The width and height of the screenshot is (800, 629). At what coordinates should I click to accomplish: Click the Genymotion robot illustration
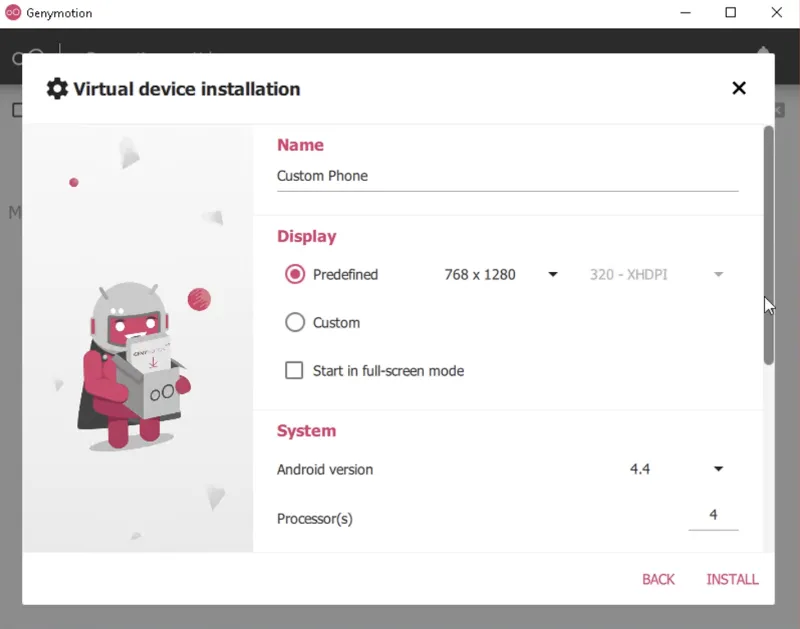pyautogui.click(x=134, y=366)
